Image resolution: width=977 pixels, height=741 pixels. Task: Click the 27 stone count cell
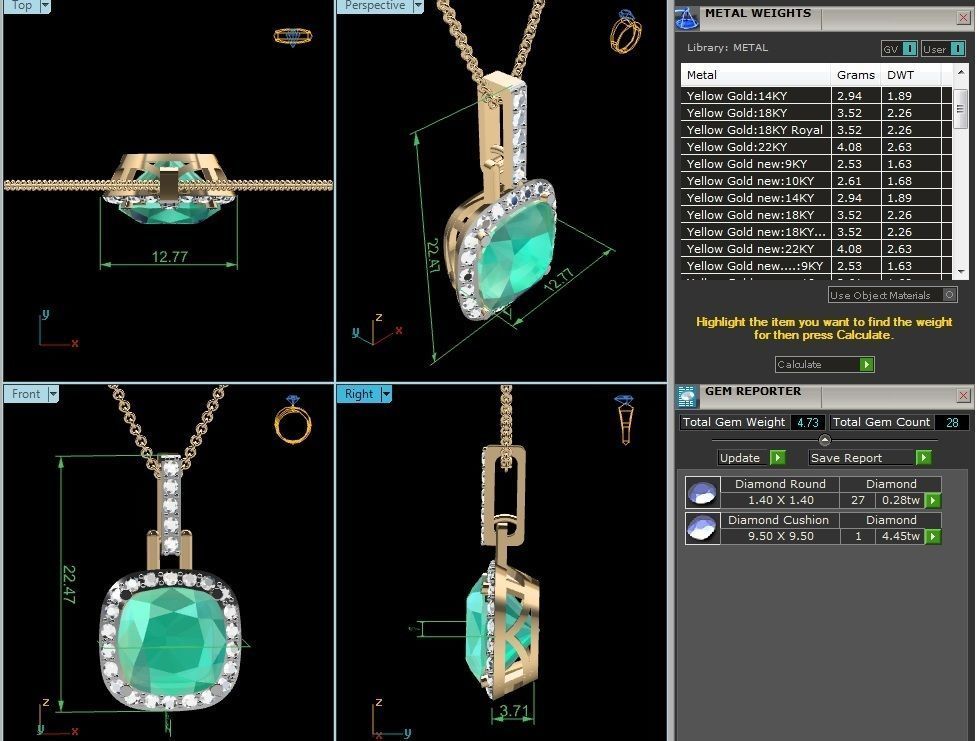click(857, 500)
